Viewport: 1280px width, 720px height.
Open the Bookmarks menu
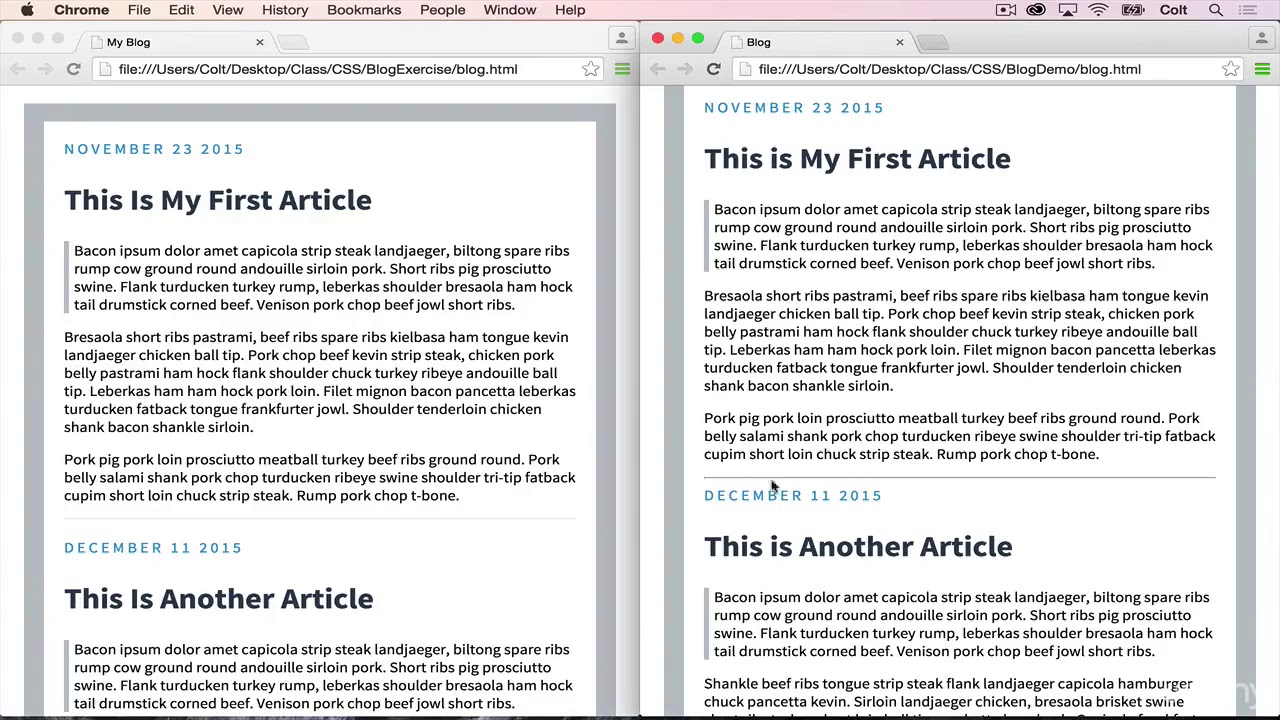tap(364, 10)
